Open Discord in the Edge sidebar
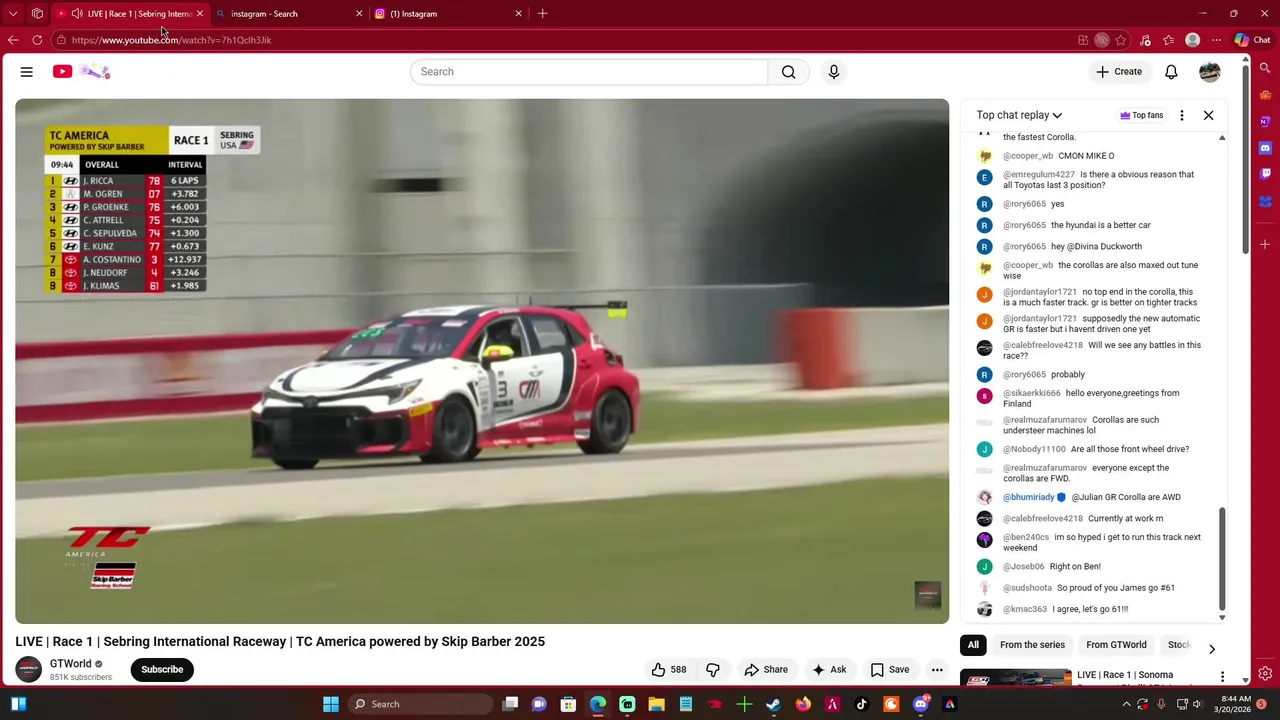Screen dimensions: 1280x720 coord(1265,147)
